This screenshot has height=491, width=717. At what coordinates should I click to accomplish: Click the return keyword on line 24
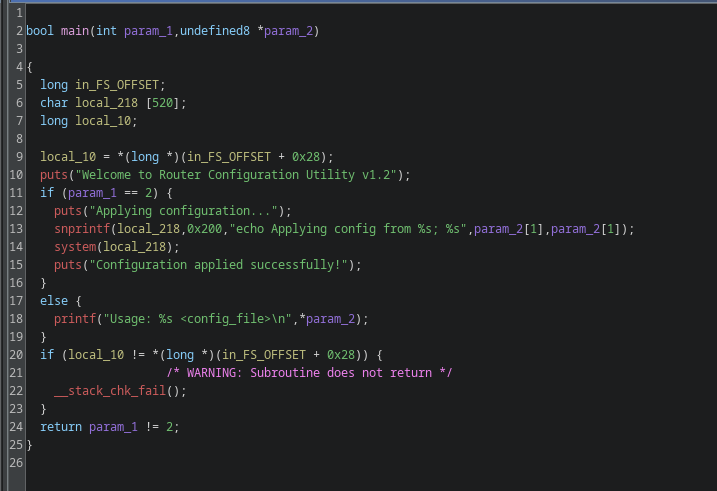pyautogui.click(x=61, y=427)
